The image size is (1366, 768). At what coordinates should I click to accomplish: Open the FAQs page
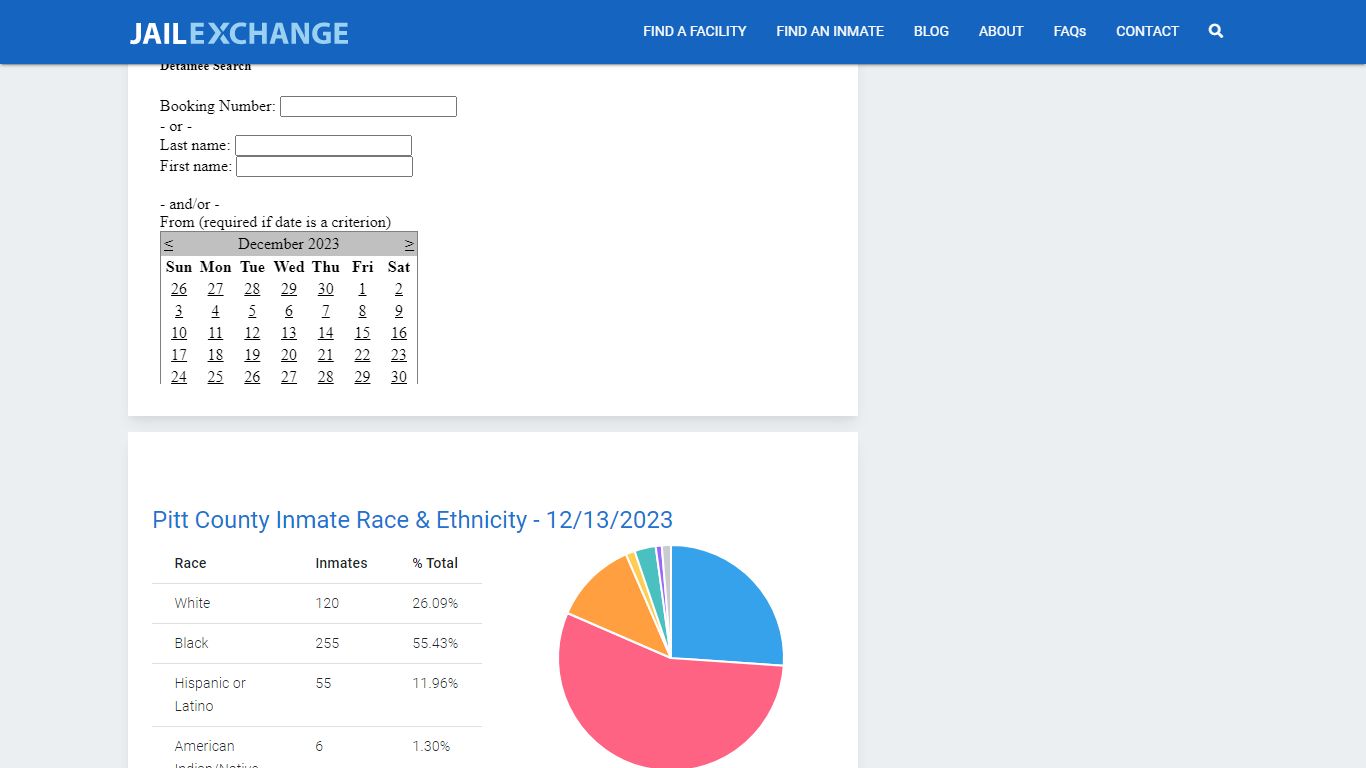(1070, 31)
